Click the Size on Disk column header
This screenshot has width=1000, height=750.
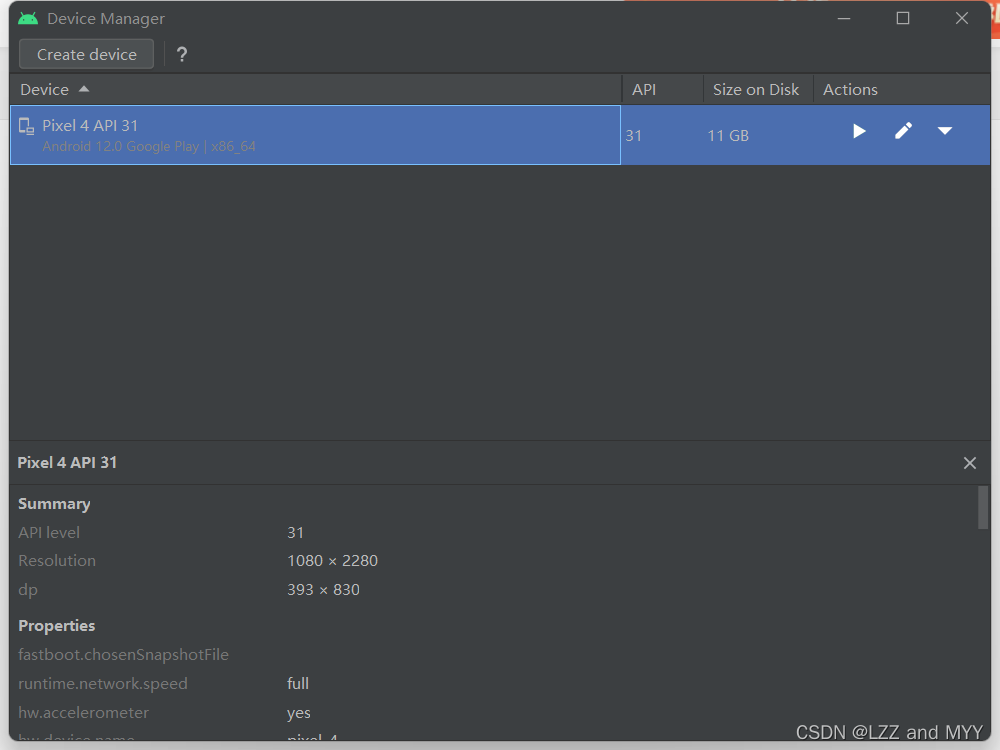[x=756, y=89]
